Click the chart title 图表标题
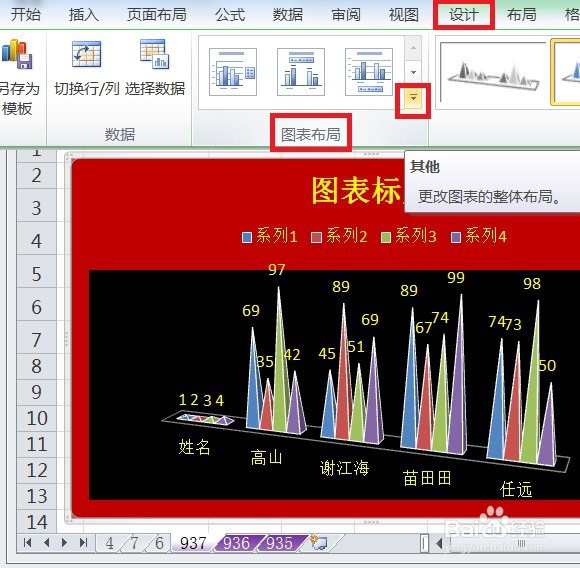Screen dimensions: 580x568 [357, 190]
